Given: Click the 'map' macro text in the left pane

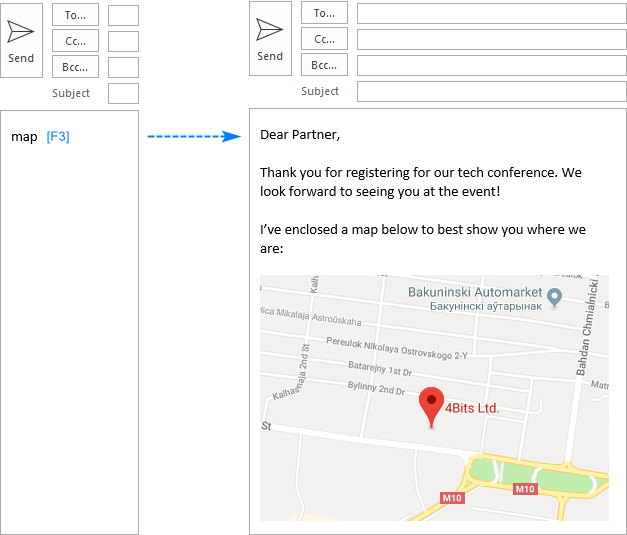Looking at the screenshot, I should tap(24, 137).
